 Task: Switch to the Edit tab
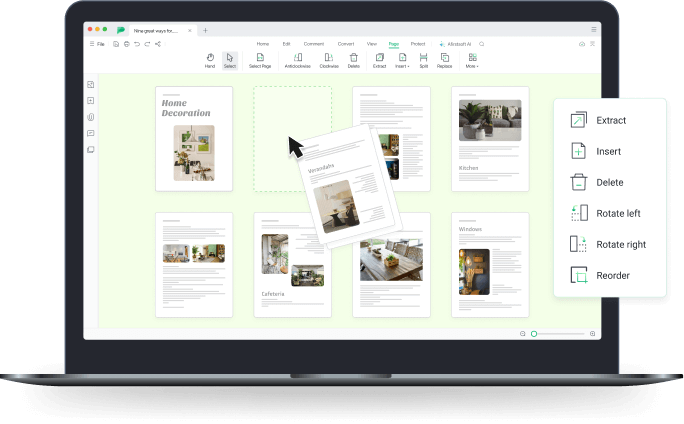point(286,44)
